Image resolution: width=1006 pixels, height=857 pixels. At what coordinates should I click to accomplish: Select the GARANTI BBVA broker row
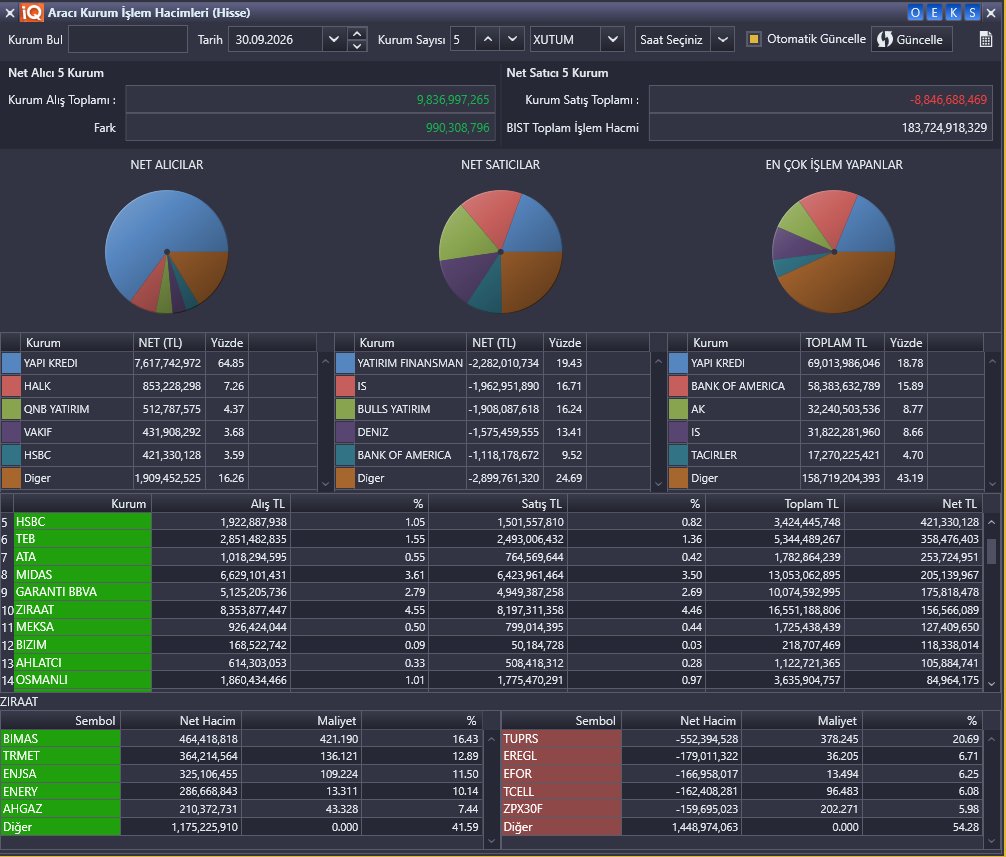tap(491, 592)
